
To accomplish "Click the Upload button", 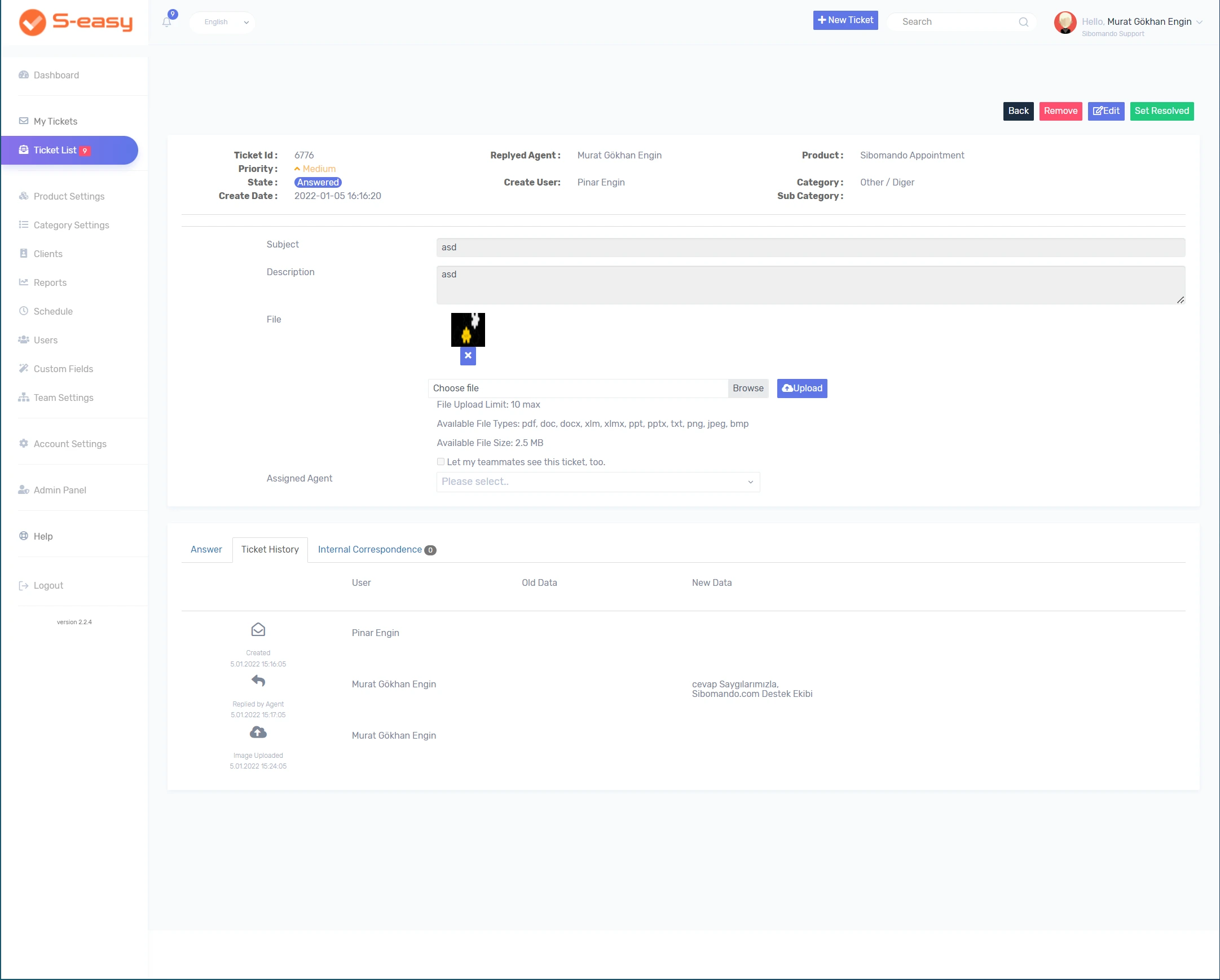I will [802, 388].
